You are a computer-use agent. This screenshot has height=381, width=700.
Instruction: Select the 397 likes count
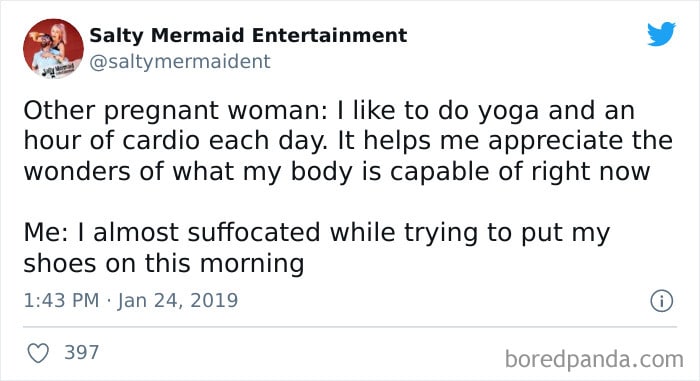pyautogui.click(x=81, y=352)
